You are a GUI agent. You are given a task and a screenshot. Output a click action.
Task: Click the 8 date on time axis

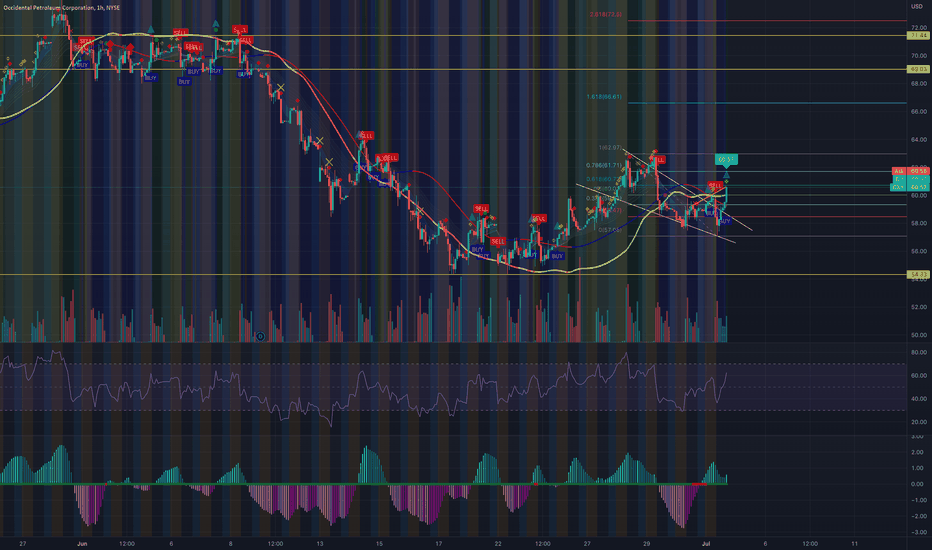click(x=231, y=543)
